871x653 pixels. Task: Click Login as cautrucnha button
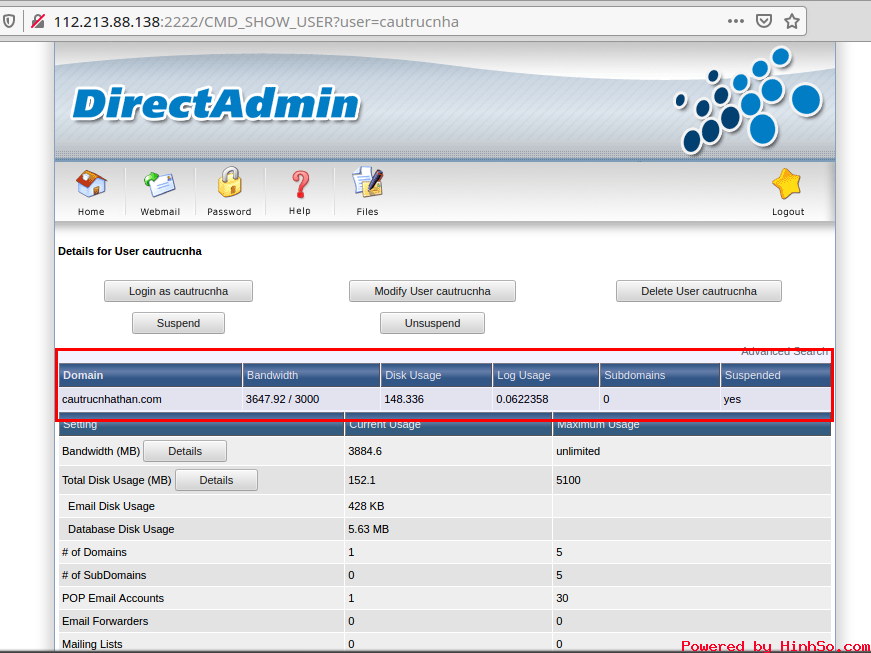(x=178, y=291)
